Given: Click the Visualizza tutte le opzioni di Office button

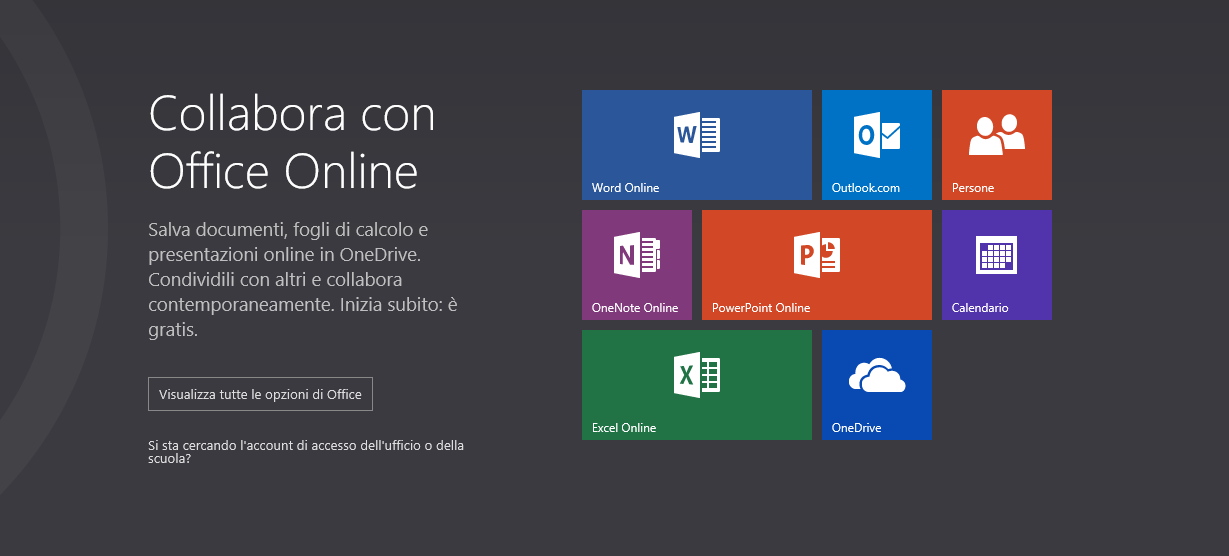Looking at the screenshot, I should tap(260, 394).
